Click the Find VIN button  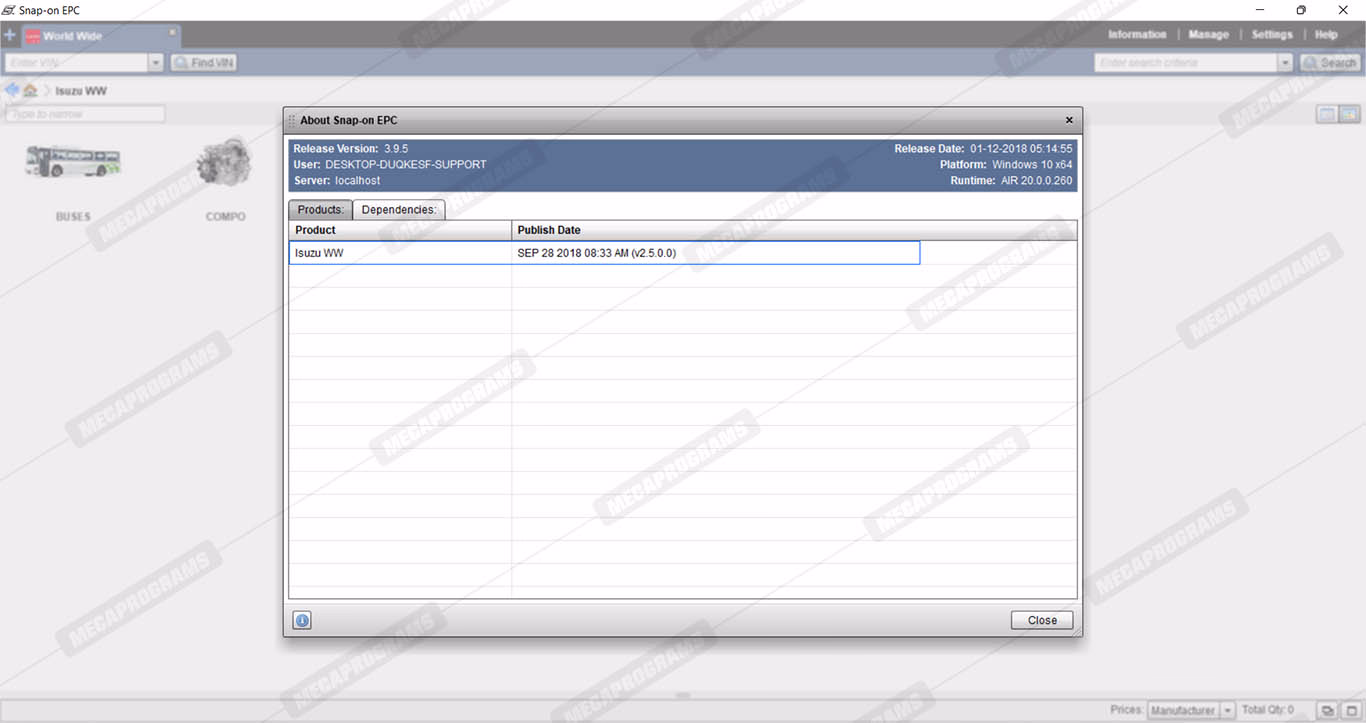click(204, 63)
